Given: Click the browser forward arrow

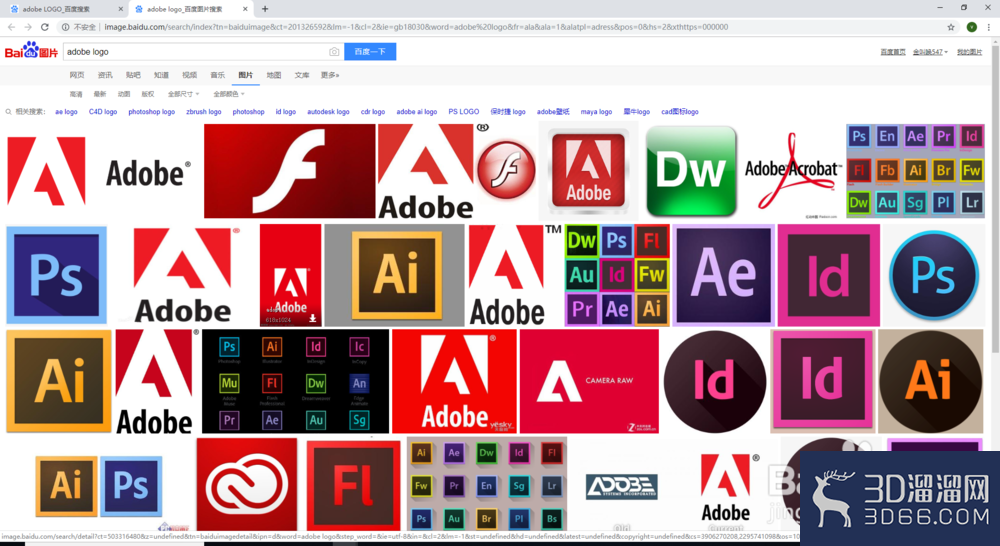Looking at the screenshot, I should click(x=28, y=27).
